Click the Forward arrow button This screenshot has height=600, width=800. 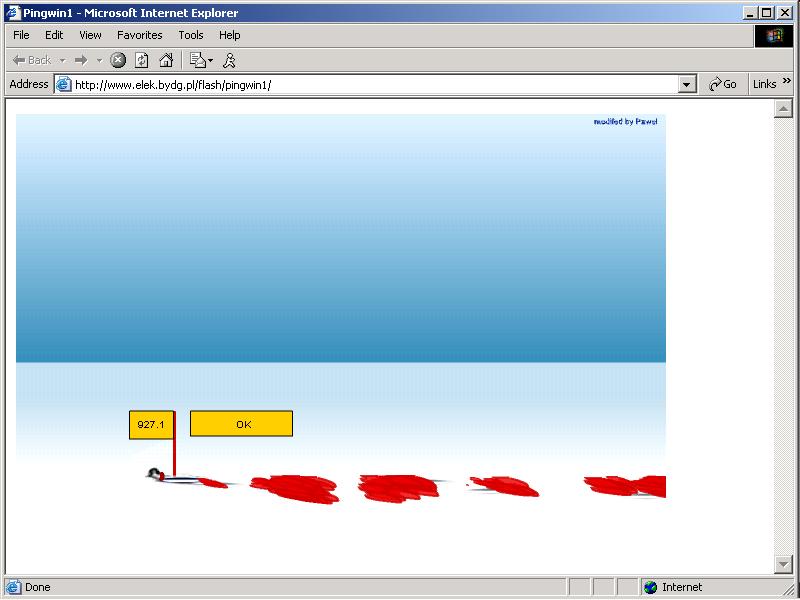coord(81,60)
